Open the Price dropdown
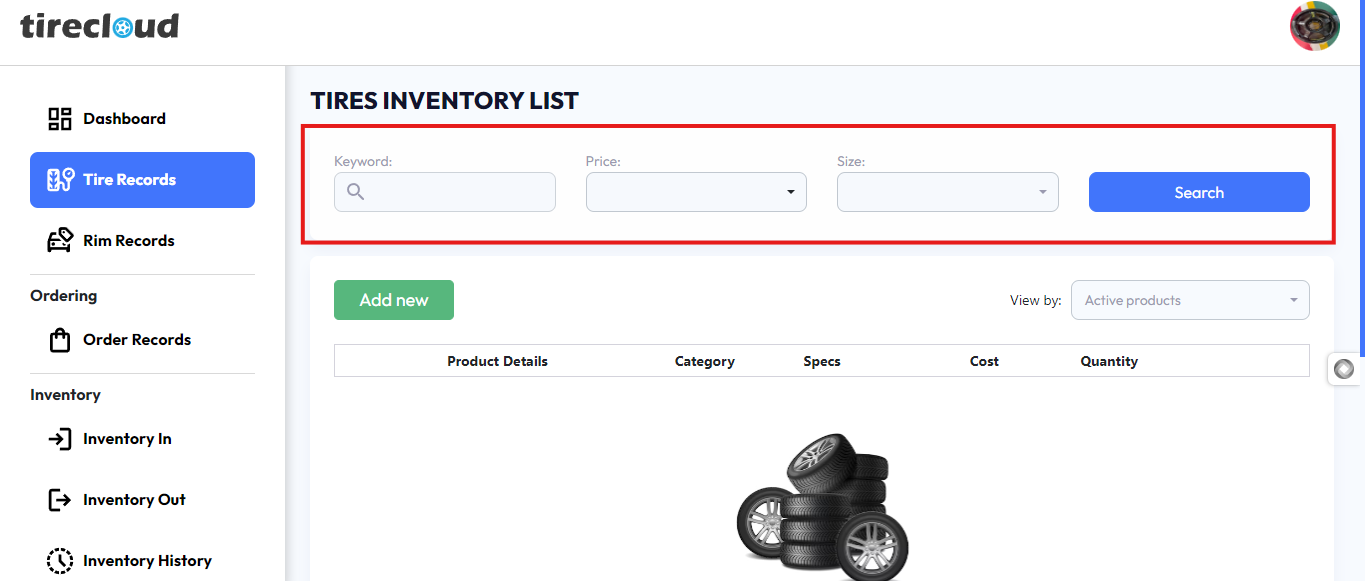The height and width of the screenshot is (581, 1365). coord(696,192)
